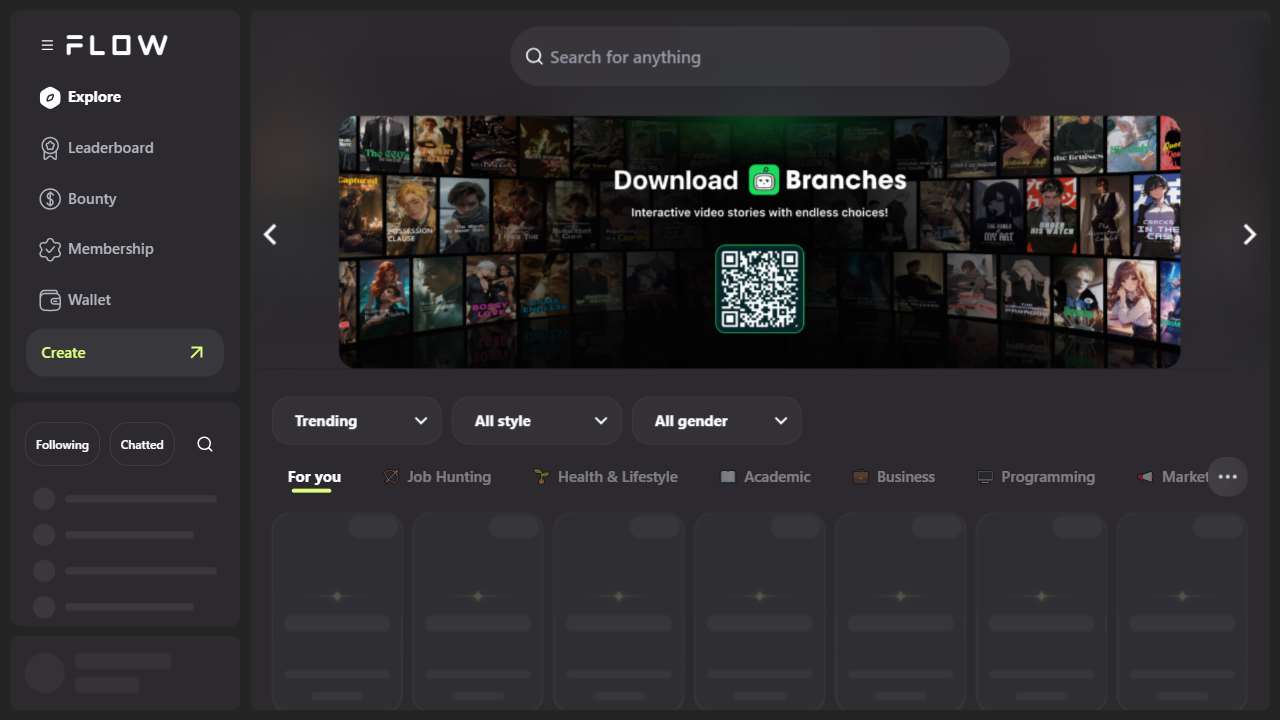Toggle the Chatted filter
Screen dimensions: 1280x720
(142, 445)
